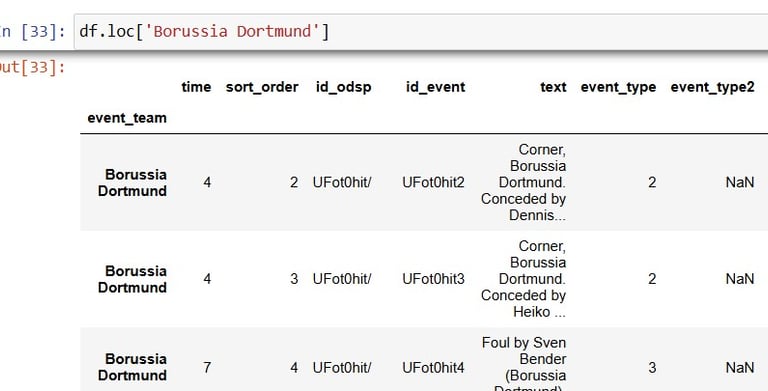
Task: Select the second Borussia Dortmund row label
Action: (132, 279)
